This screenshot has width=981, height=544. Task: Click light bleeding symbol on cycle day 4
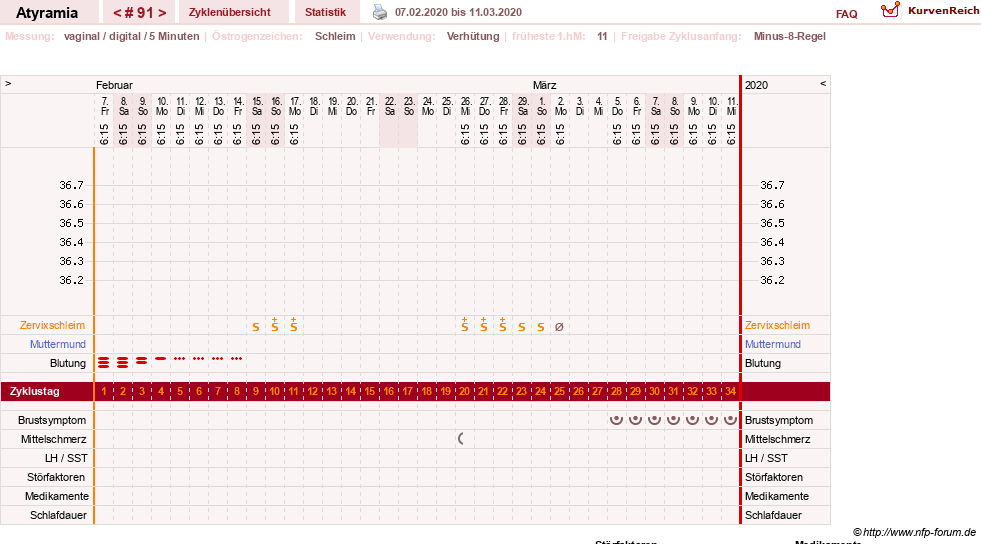(x=161, y=358)
